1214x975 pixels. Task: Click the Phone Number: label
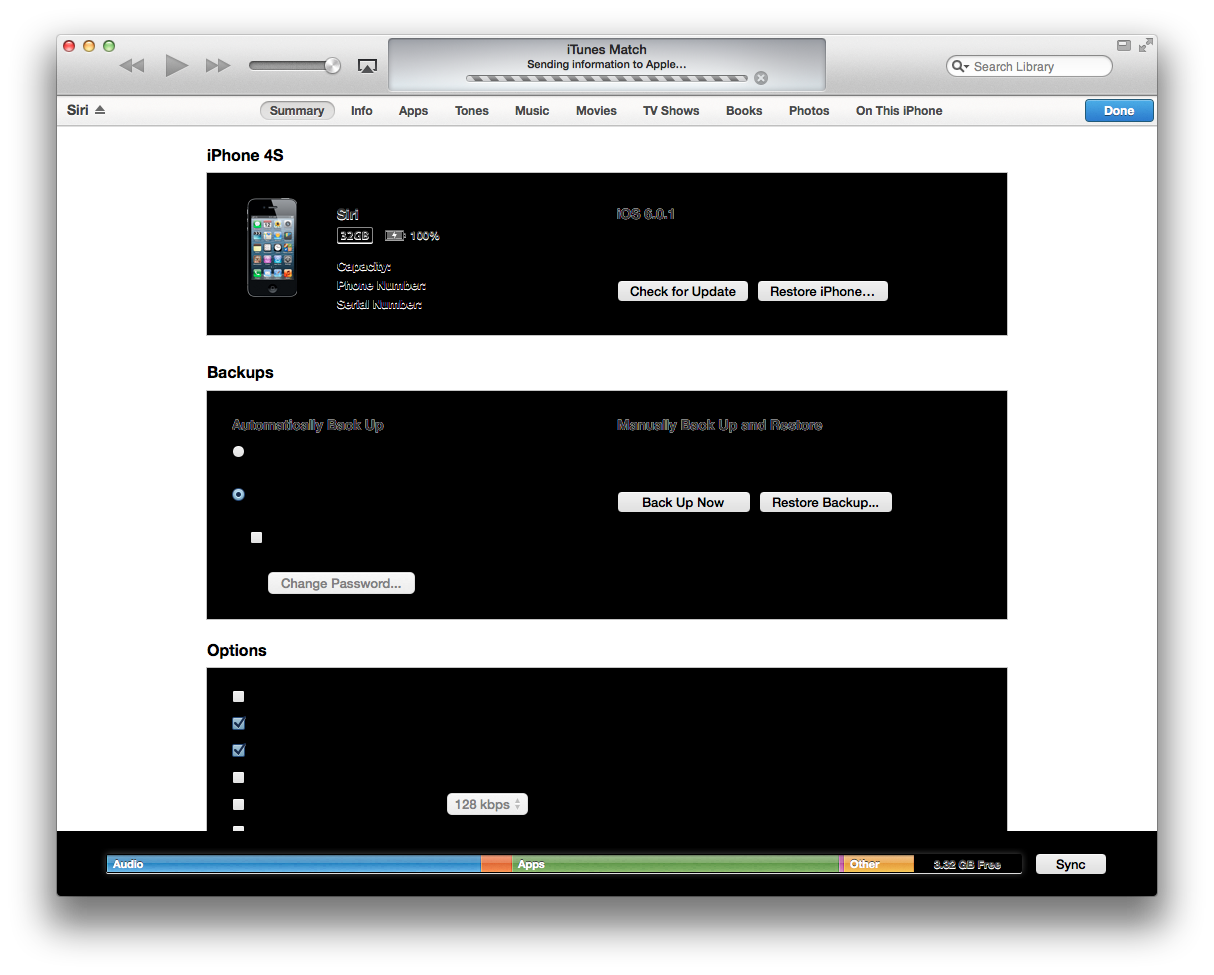[x=381, y=285]
